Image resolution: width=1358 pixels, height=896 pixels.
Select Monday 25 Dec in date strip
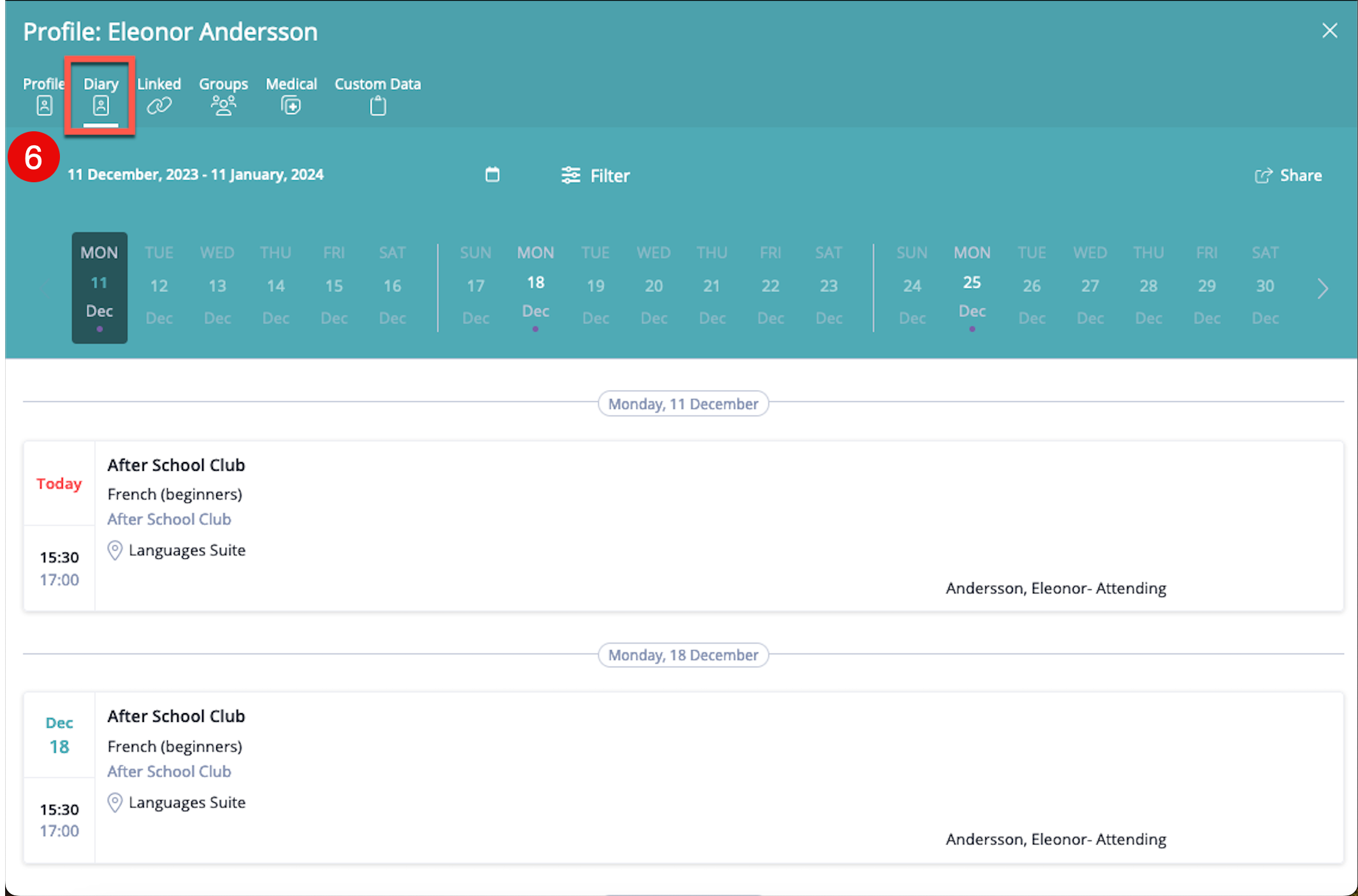tap(972, 285)
